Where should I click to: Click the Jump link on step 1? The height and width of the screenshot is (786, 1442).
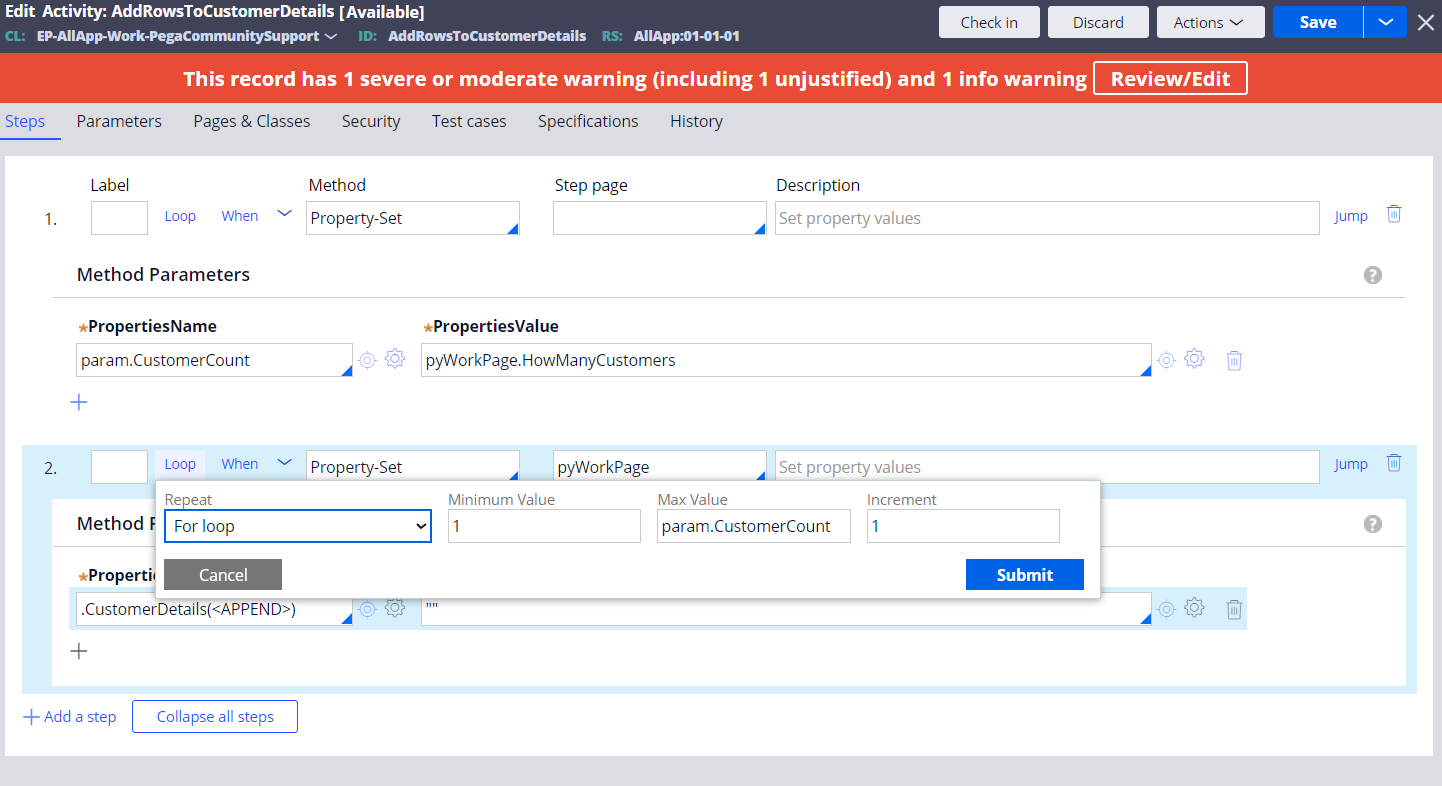(1350, 216)
